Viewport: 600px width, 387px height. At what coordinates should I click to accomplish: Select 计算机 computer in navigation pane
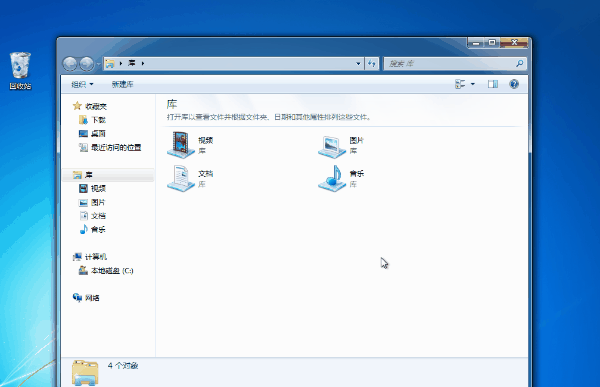[96, 257]
